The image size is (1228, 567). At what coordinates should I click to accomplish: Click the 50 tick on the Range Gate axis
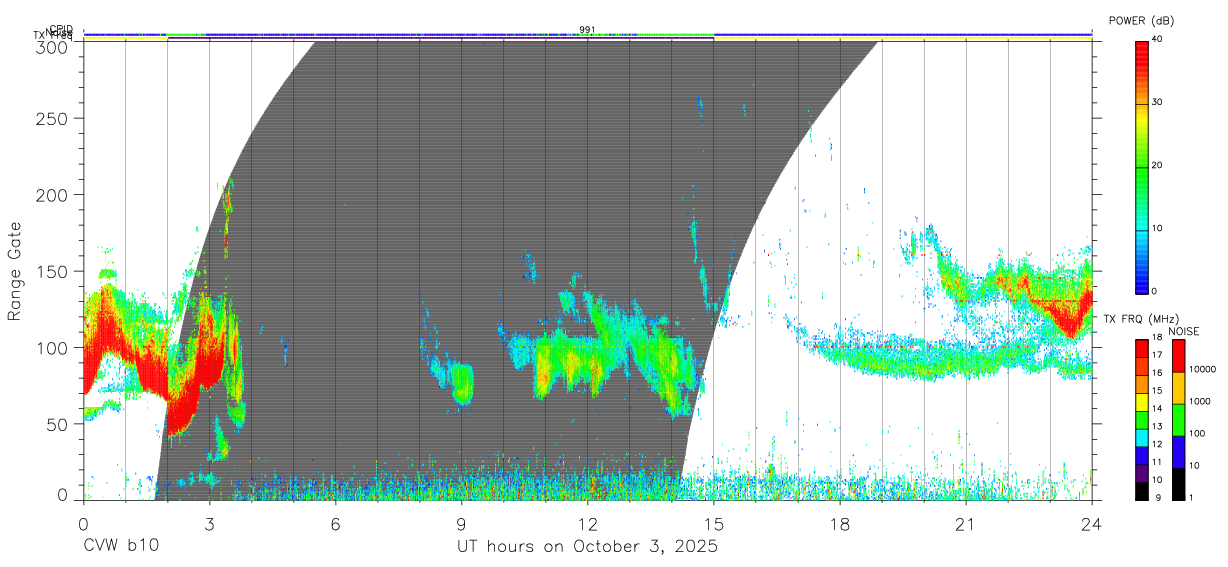coord(59,424)
